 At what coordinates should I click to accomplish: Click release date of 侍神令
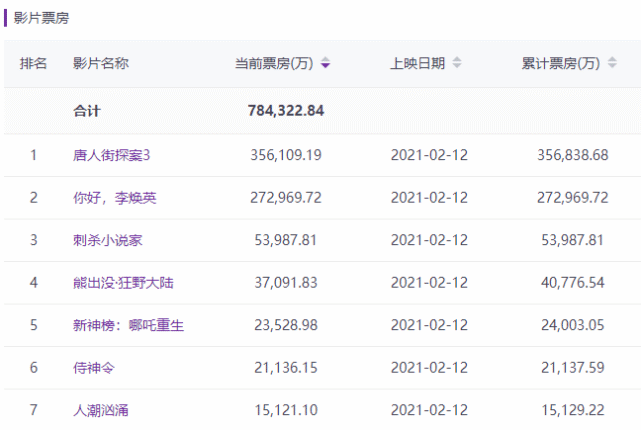429,368
